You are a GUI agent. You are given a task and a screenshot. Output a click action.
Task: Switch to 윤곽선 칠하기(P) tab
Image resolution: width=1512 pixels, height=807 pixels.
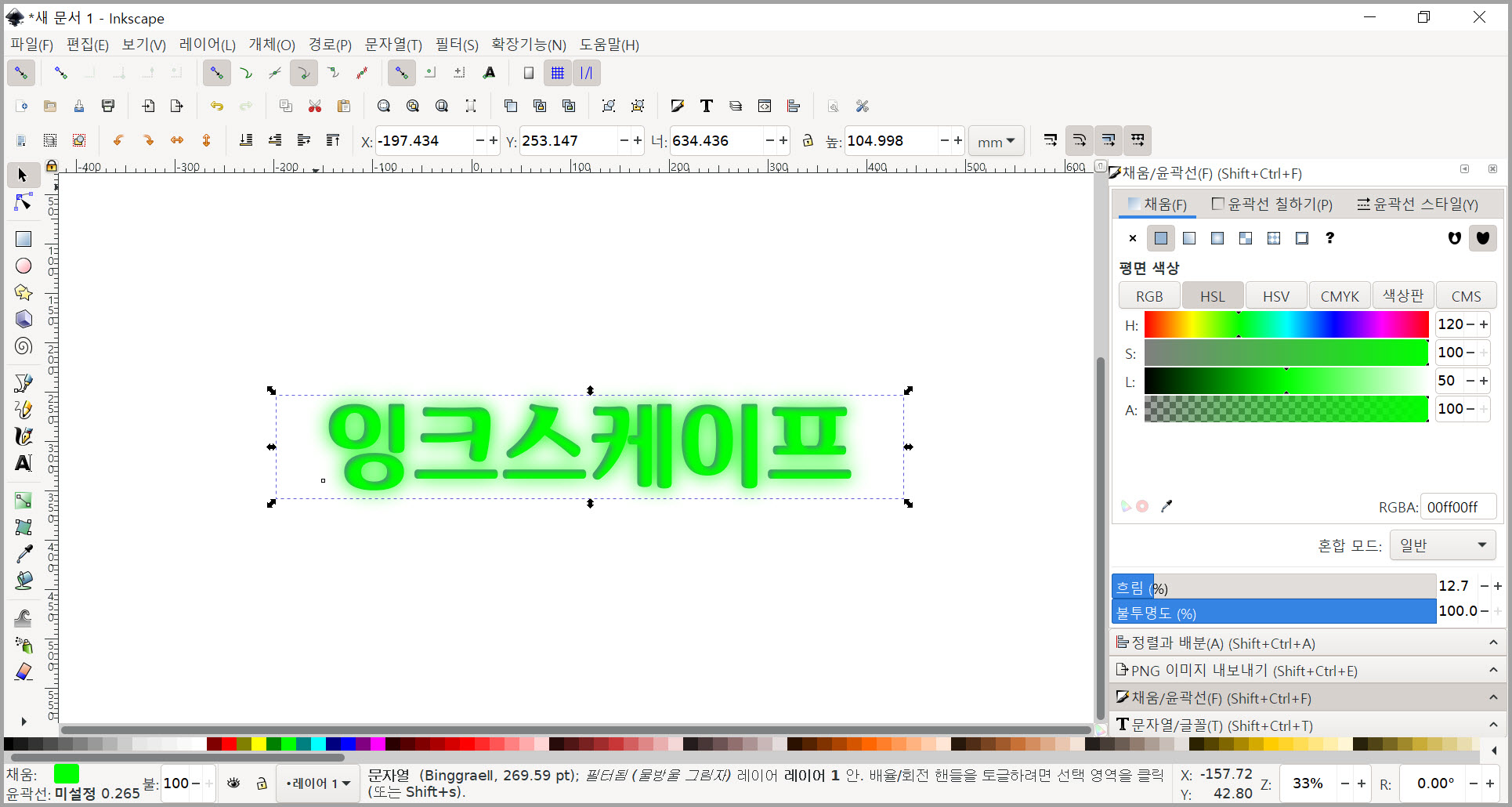tap(1272, 204)
